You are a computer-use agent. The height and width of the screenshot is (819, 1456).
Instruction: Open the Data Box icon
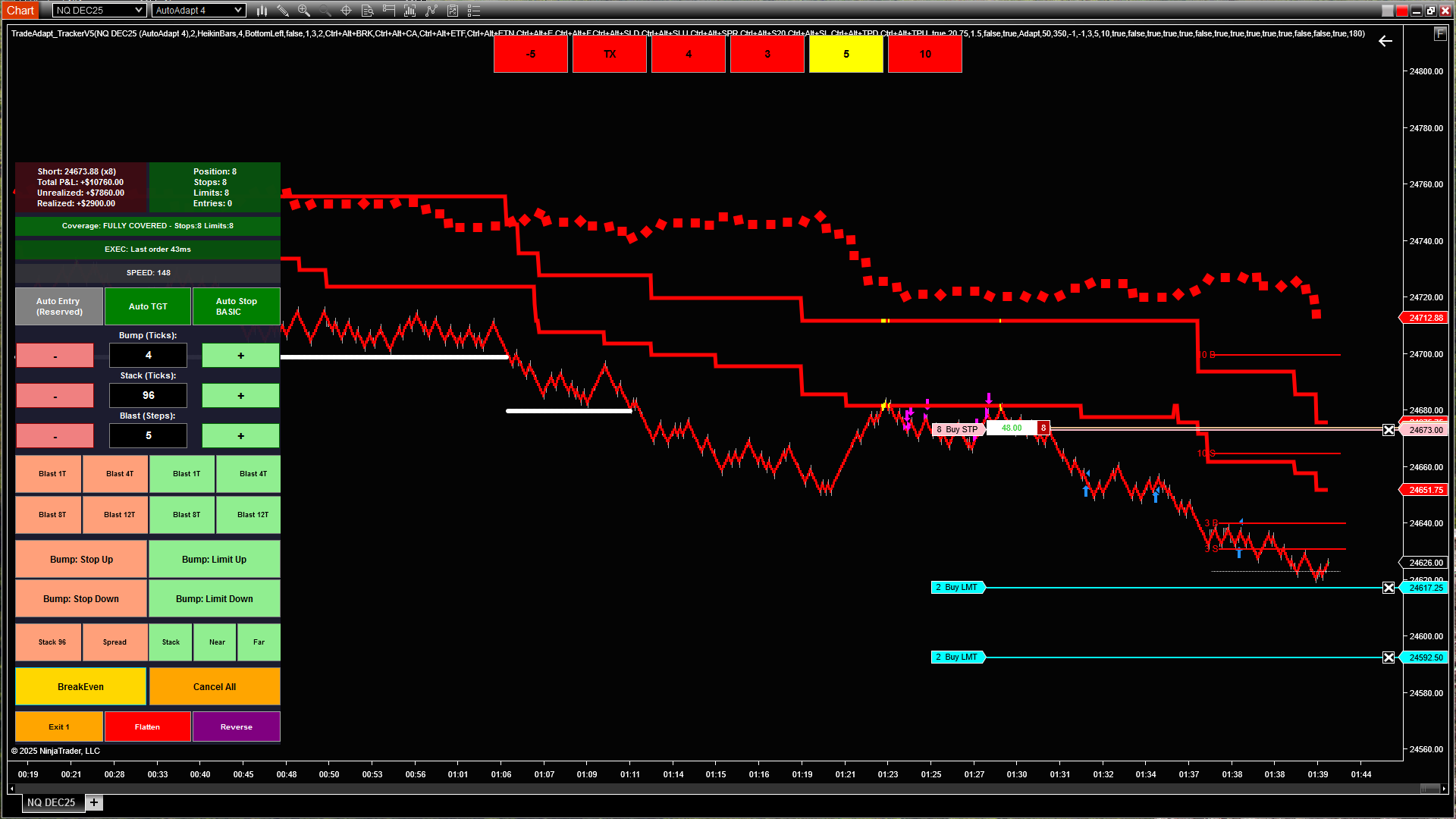click(367, 10)
